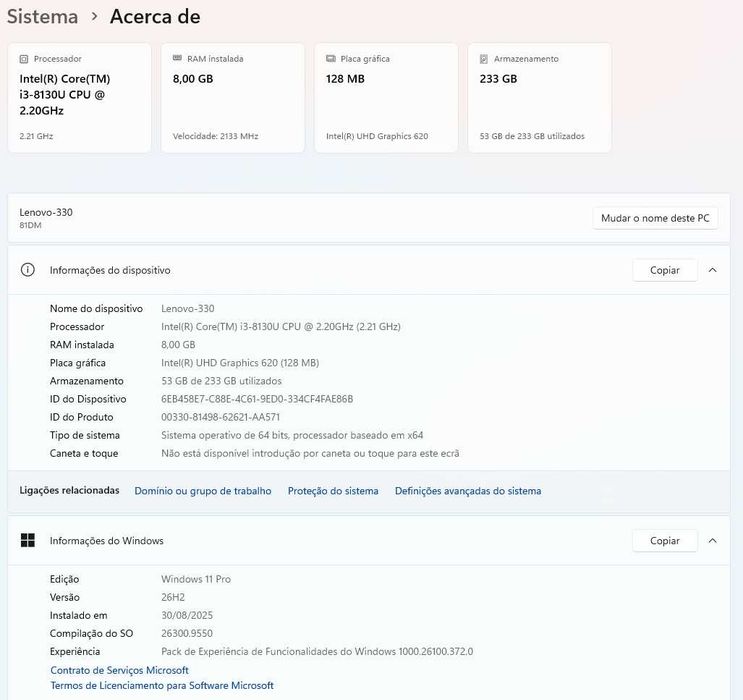Copy the Windows information
This screenshot has width=743, height=700.
pos(665,541)
